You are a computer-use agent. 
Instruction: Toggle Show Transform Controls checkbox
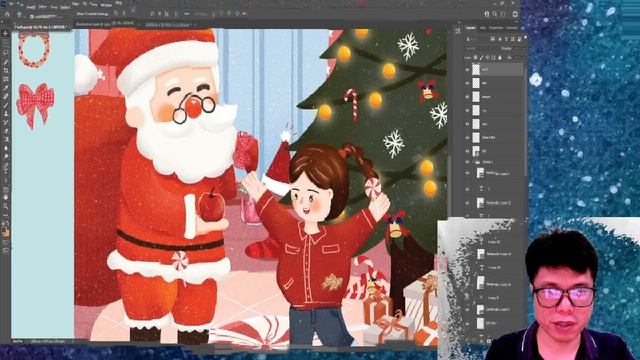pyautogui.click(x=74, y=14)
